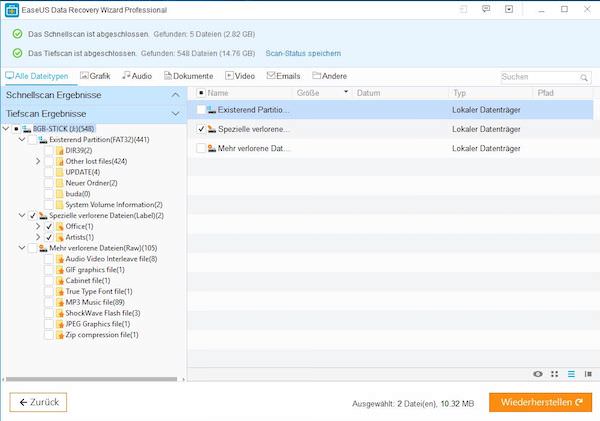Click the search magnifier icon
This screenshot has height=421, width=600.
584,78
